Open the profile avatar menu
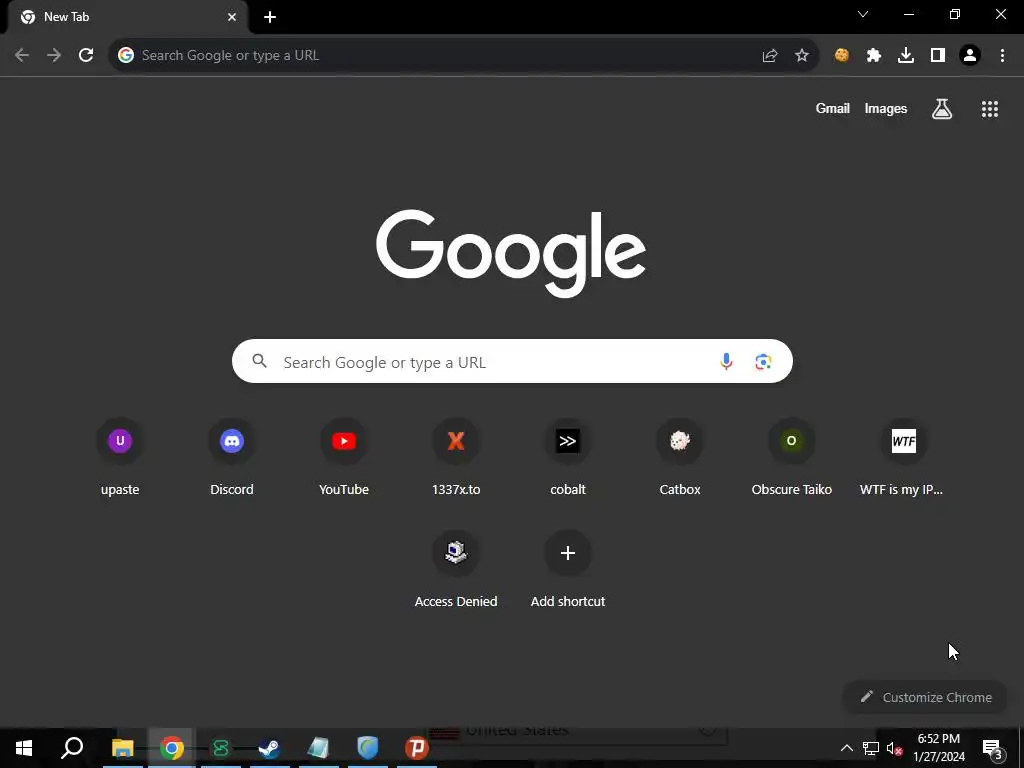The height and width of the screenshot is (768, 1024). click(x=970, y=56)
